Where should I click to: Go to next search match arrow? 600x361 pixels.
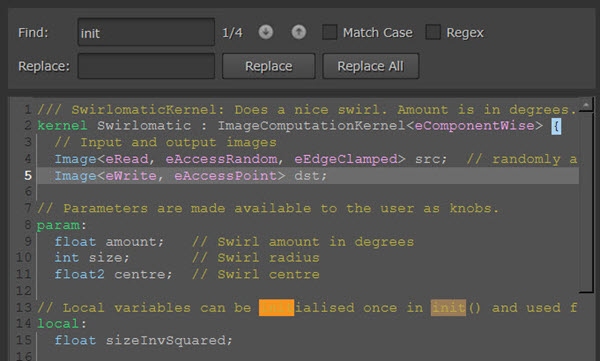[266, 32]
